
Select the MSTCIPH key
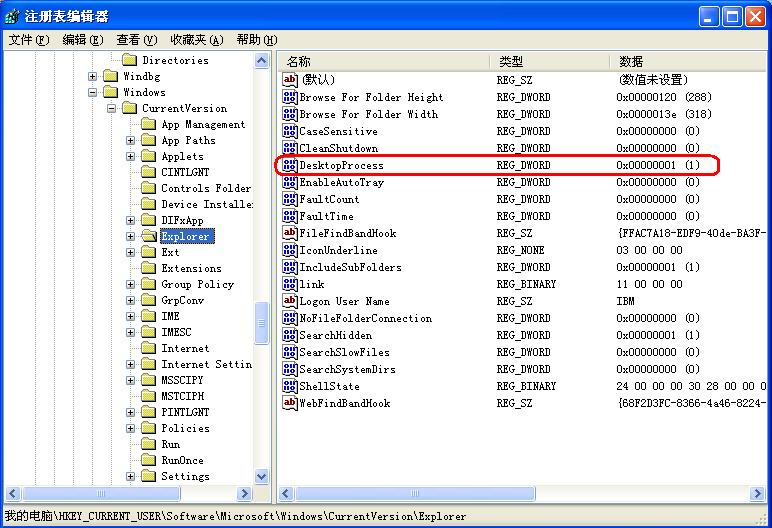point(182,396)
